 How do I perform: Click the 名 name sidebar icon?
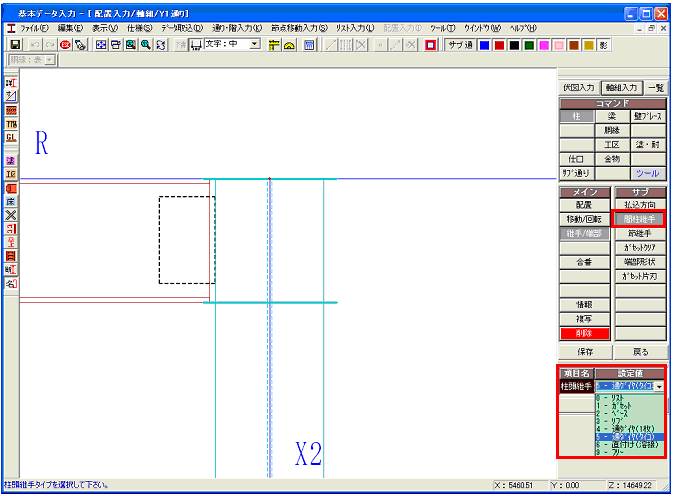[x=11, y=284]
